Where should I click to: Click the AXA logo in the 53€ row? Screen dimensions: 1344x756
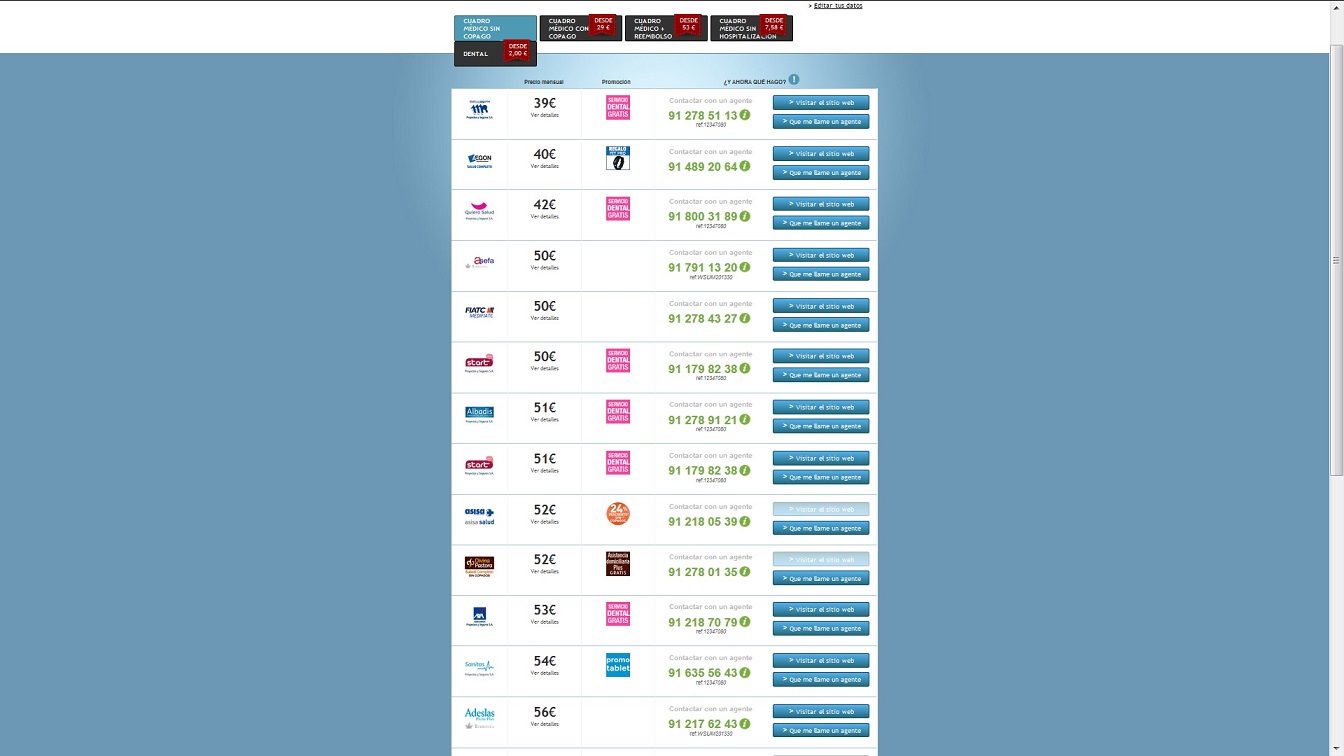tap(479, 617)
